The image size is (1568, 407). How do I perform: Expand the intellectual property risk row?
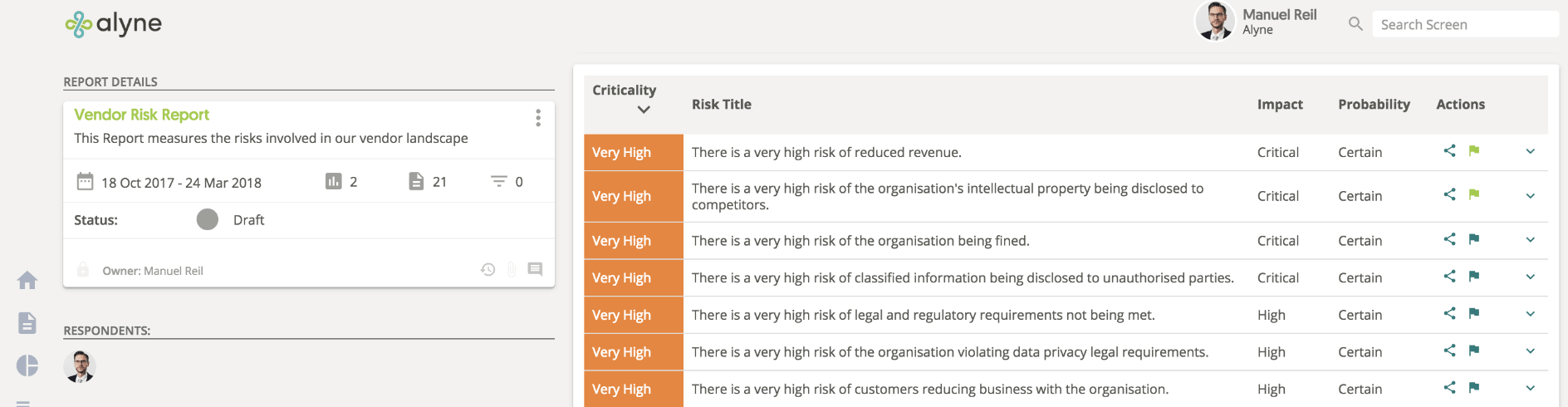pos(1530,196)
